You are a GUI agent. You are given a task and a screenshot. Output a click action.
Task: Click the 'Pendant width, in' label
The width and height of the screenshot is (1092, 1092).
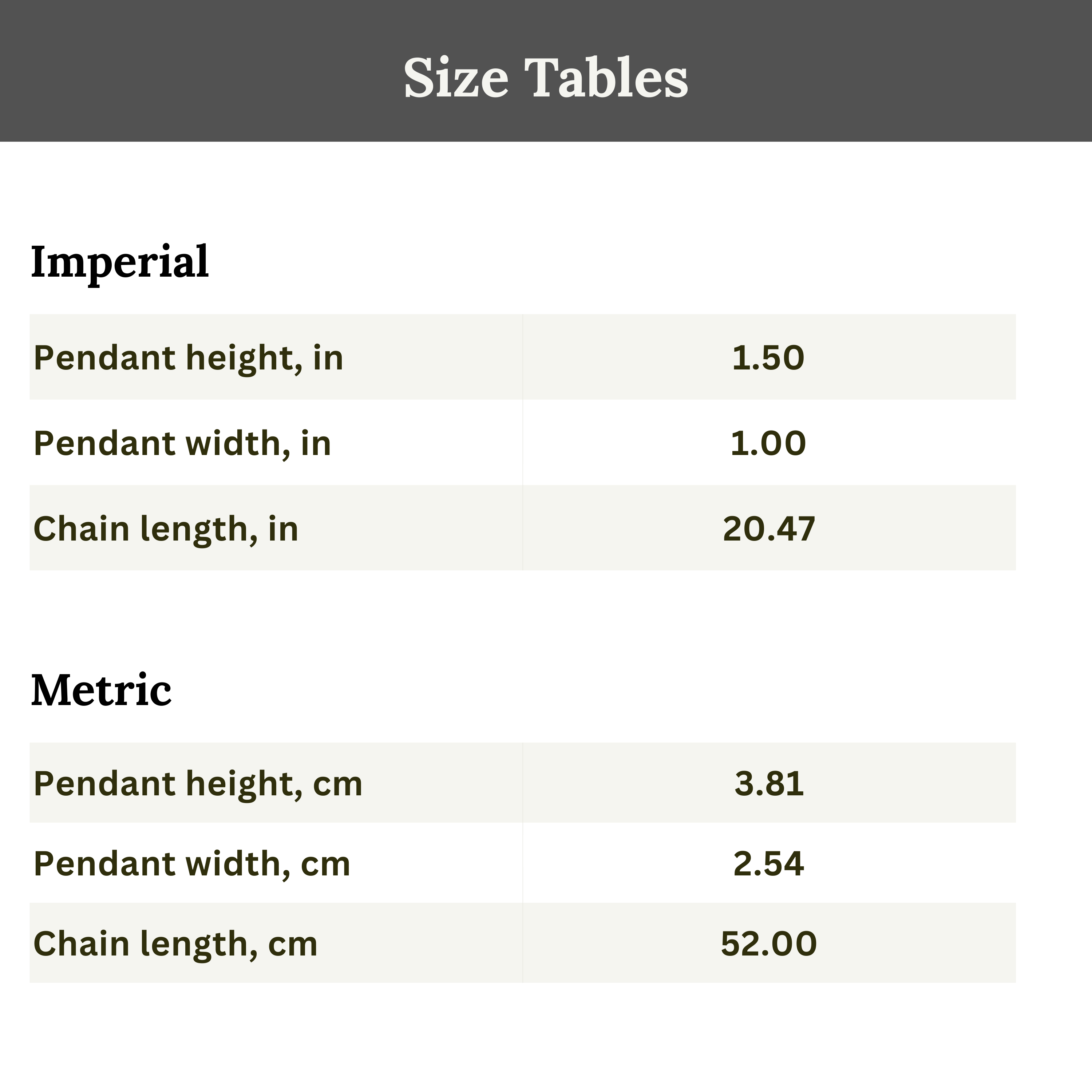182,443
